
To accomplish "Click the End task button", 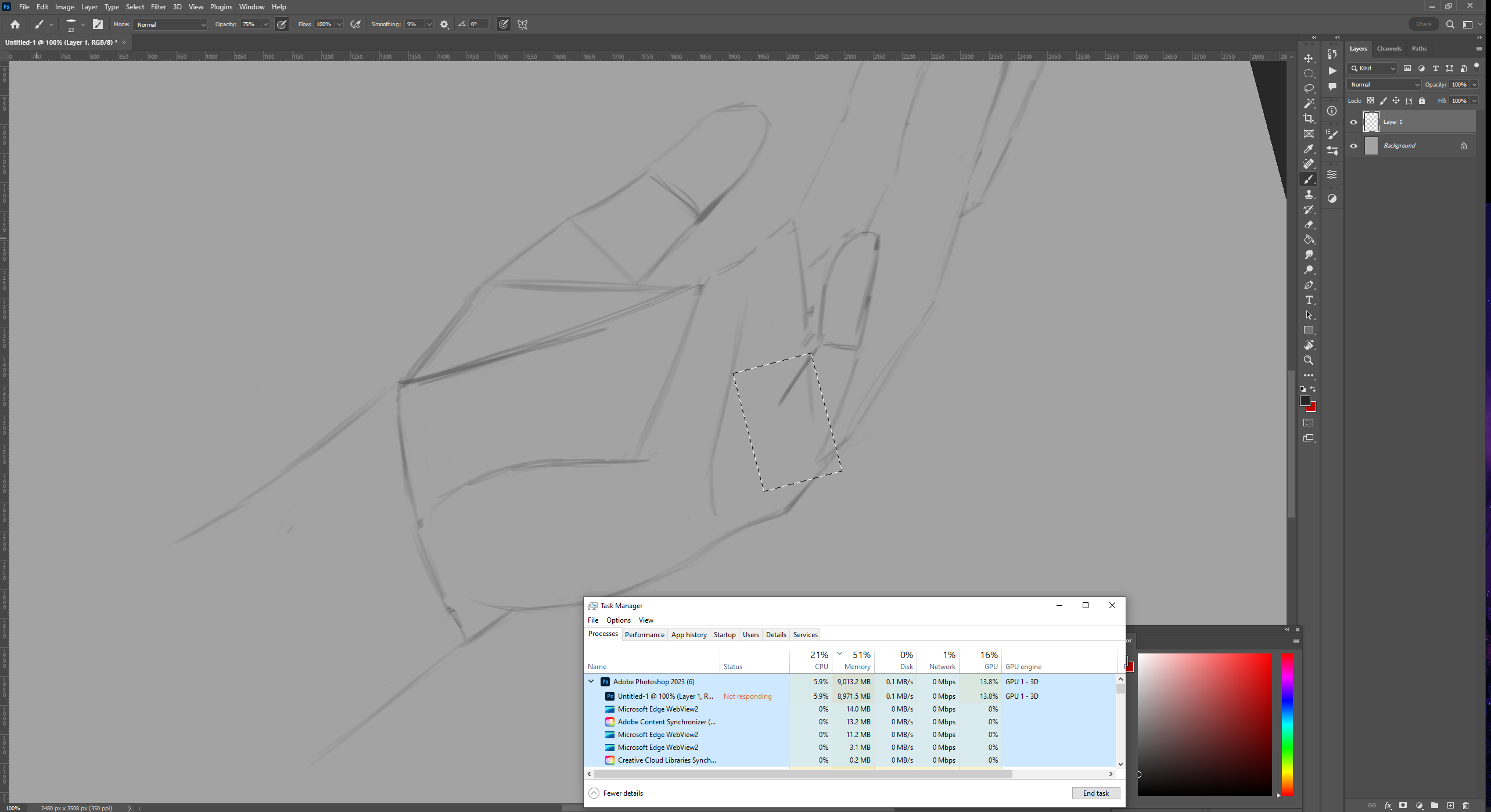I will coord(1095,793).
